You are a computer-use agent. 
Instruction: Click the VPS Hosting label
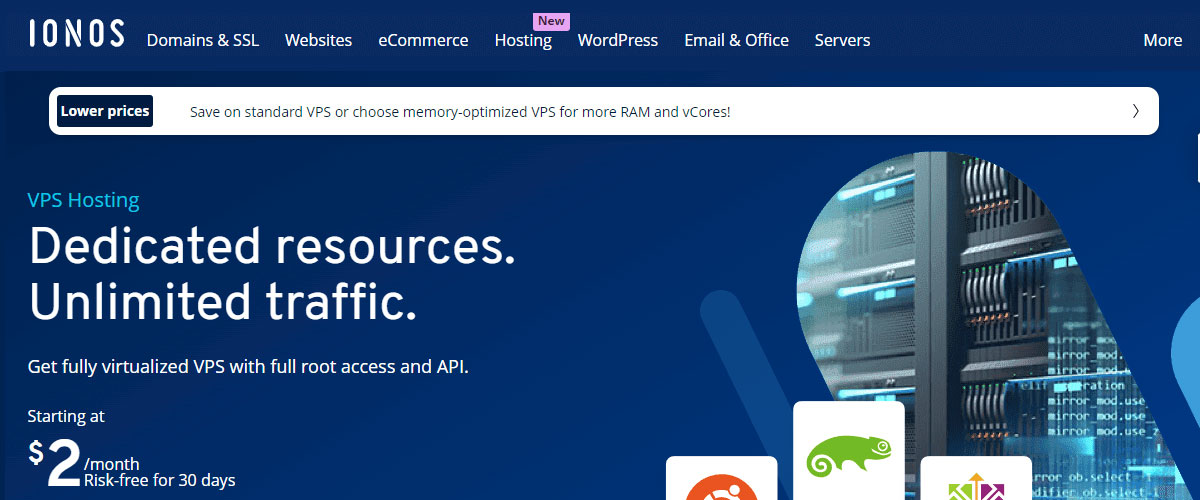84,200
